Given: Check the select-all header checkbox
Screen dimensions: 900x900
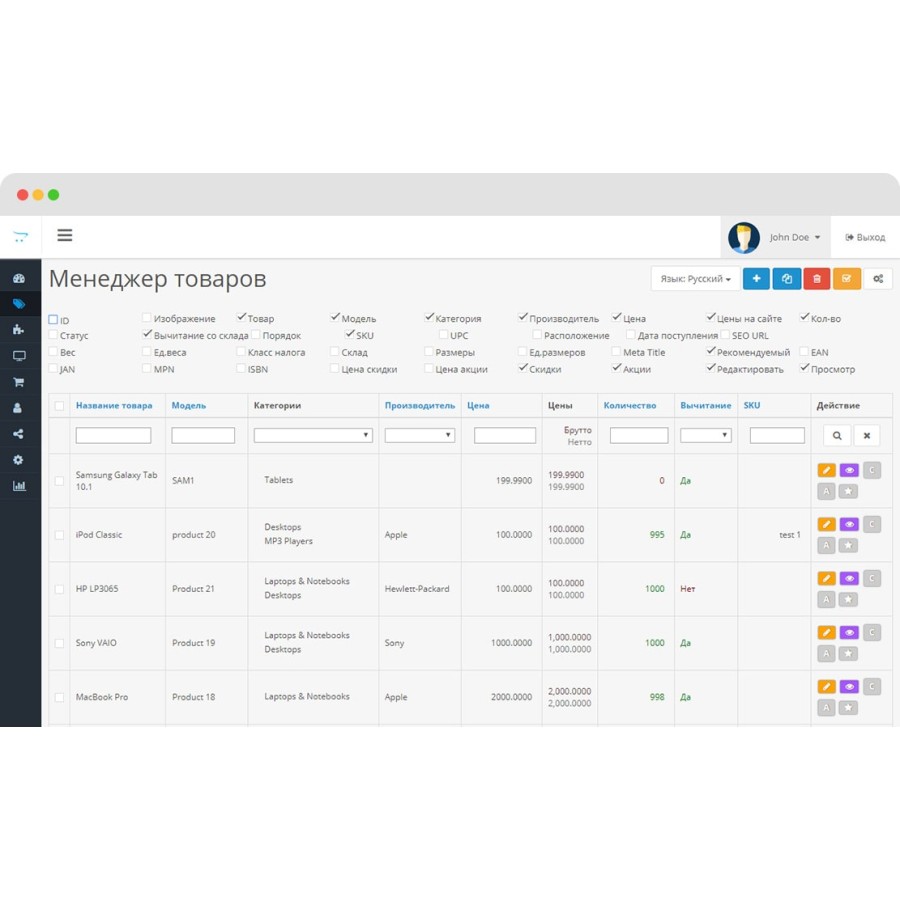Looking at the screenshot, I should 59,406.
